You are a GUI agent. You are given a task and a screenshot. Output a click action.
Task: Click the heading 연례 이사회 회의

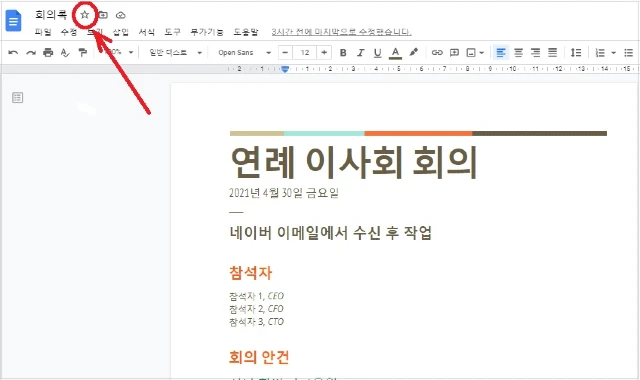(x=354, y=162)
